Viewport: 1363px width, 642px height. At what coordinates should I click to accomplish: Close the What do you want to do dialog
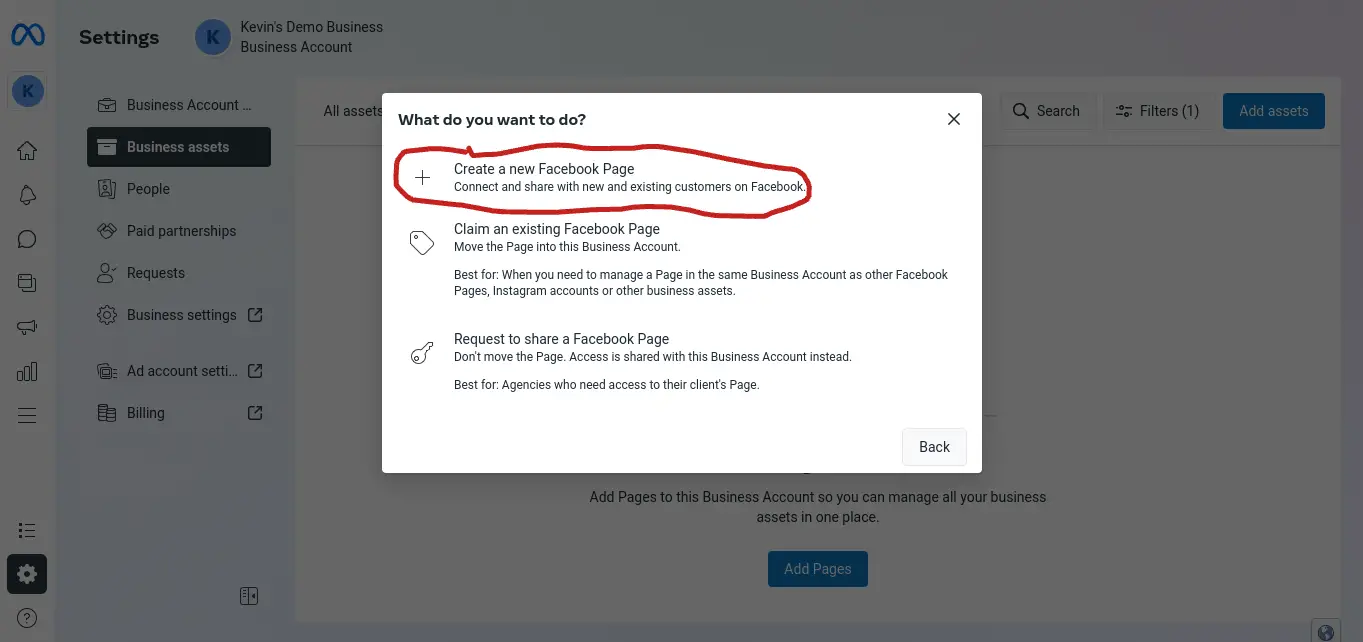(954, 119)
